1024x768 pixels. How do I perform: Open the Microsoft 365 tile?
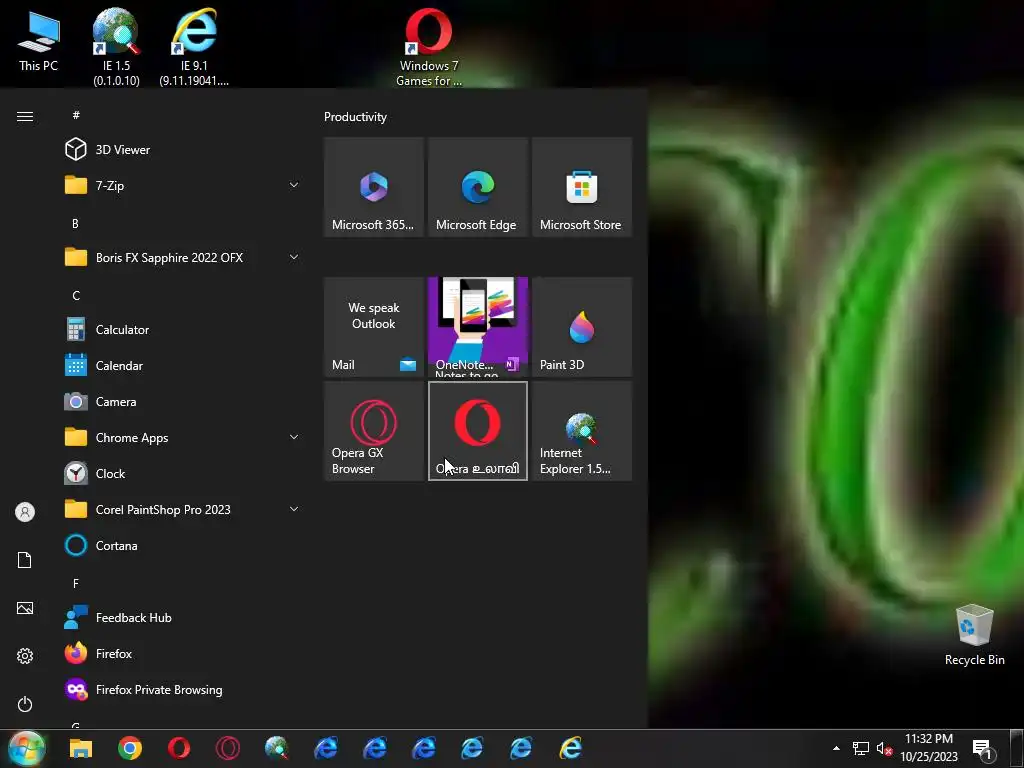(374, 187)
